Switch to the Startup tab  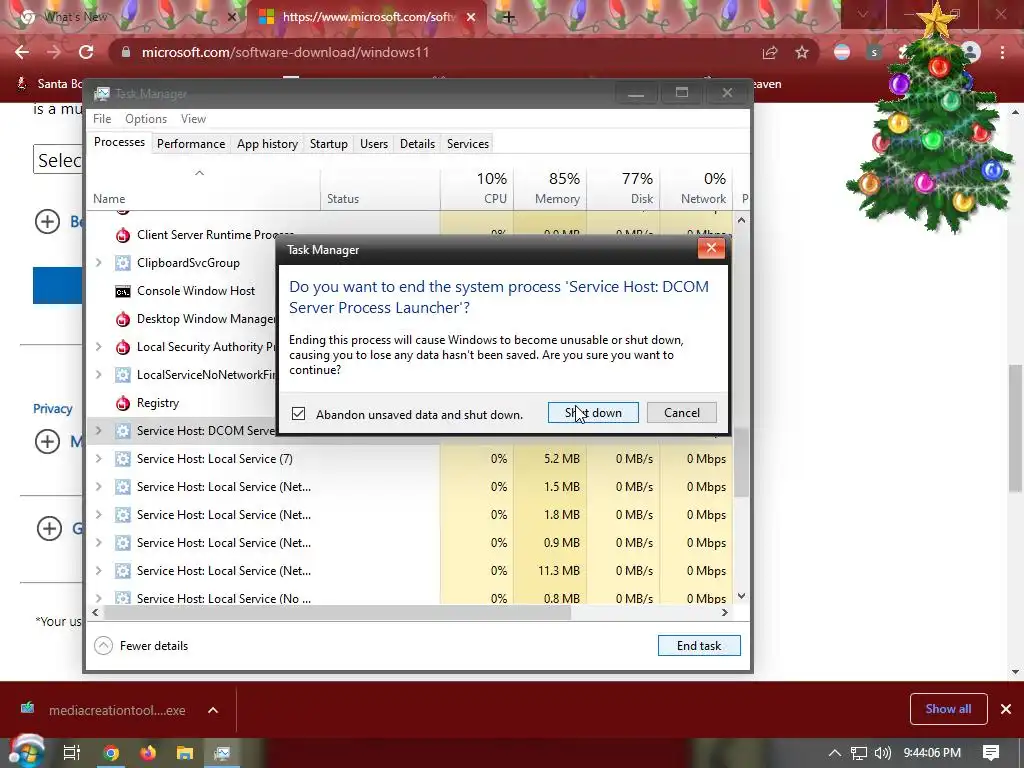tap(328, 144)
